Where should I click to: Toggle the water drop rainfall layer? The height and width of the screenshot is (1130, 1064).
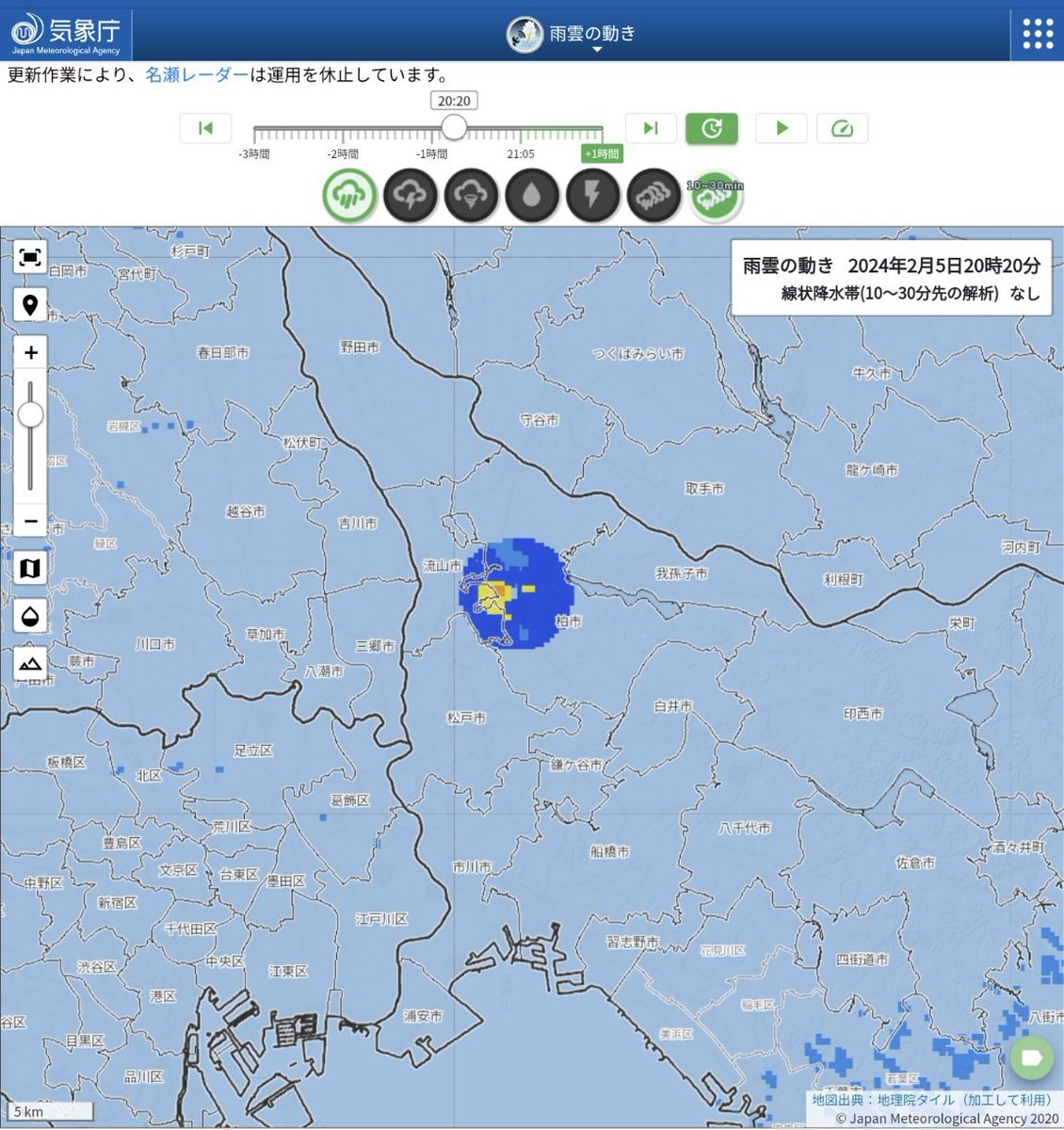[532, 195]
